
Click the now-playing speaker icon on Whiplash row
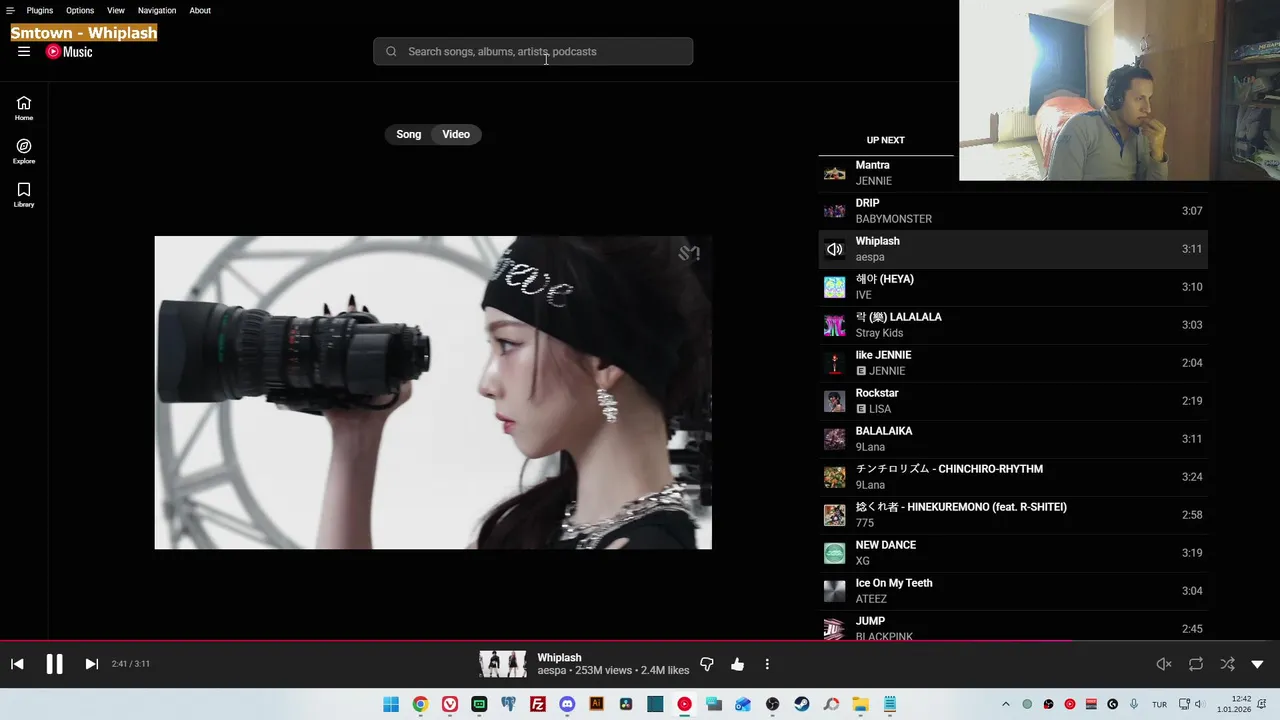[834, 249]
